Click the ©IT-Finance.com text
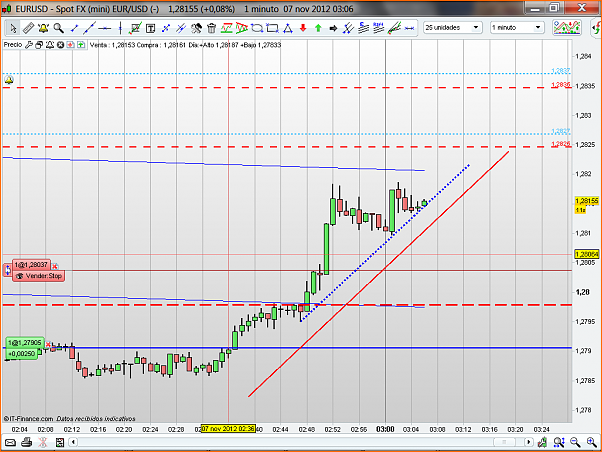The image size is (602, 452). click(x=28, y=419)
